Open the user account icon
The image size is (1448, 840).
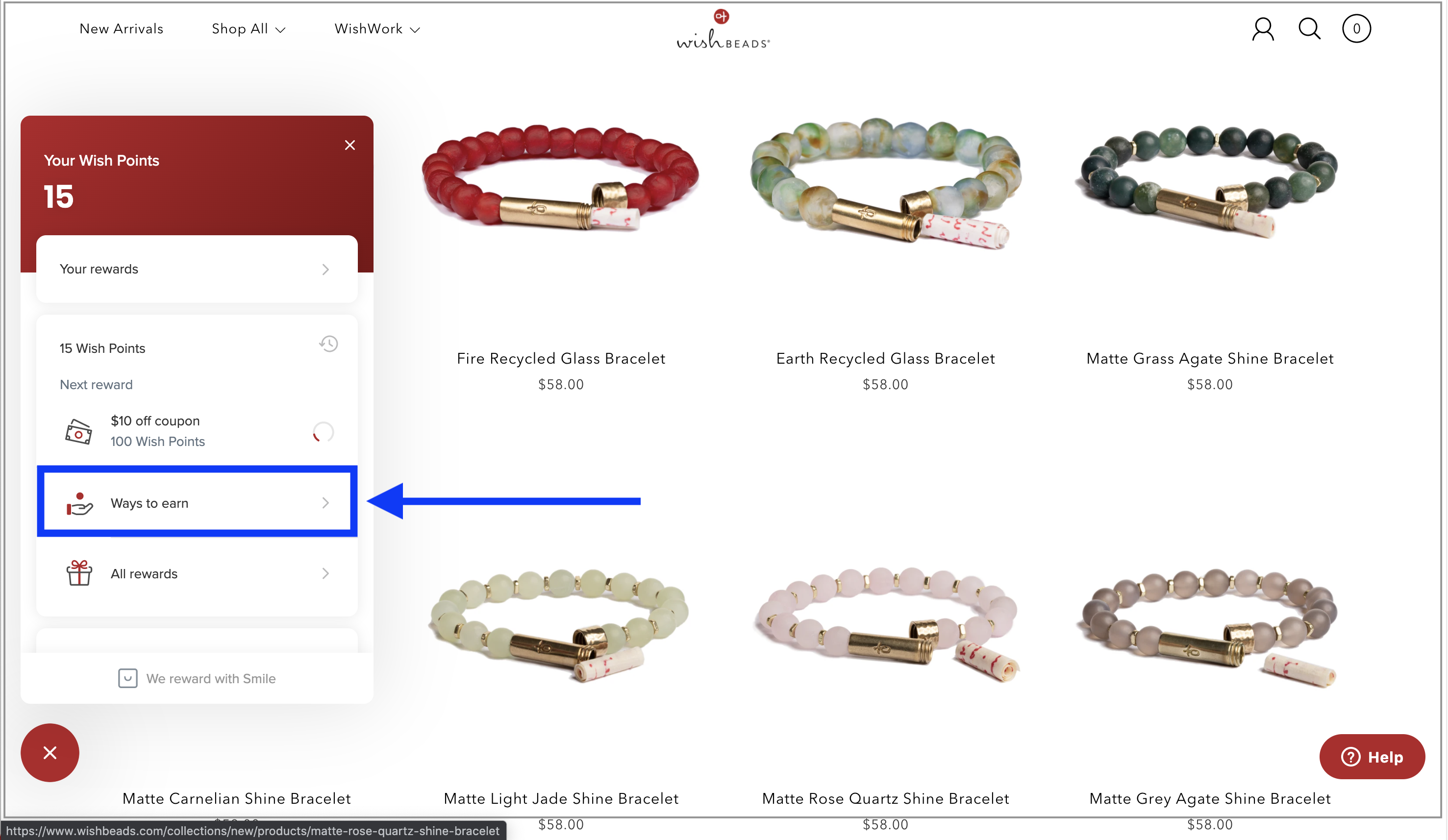[1263, 29]
